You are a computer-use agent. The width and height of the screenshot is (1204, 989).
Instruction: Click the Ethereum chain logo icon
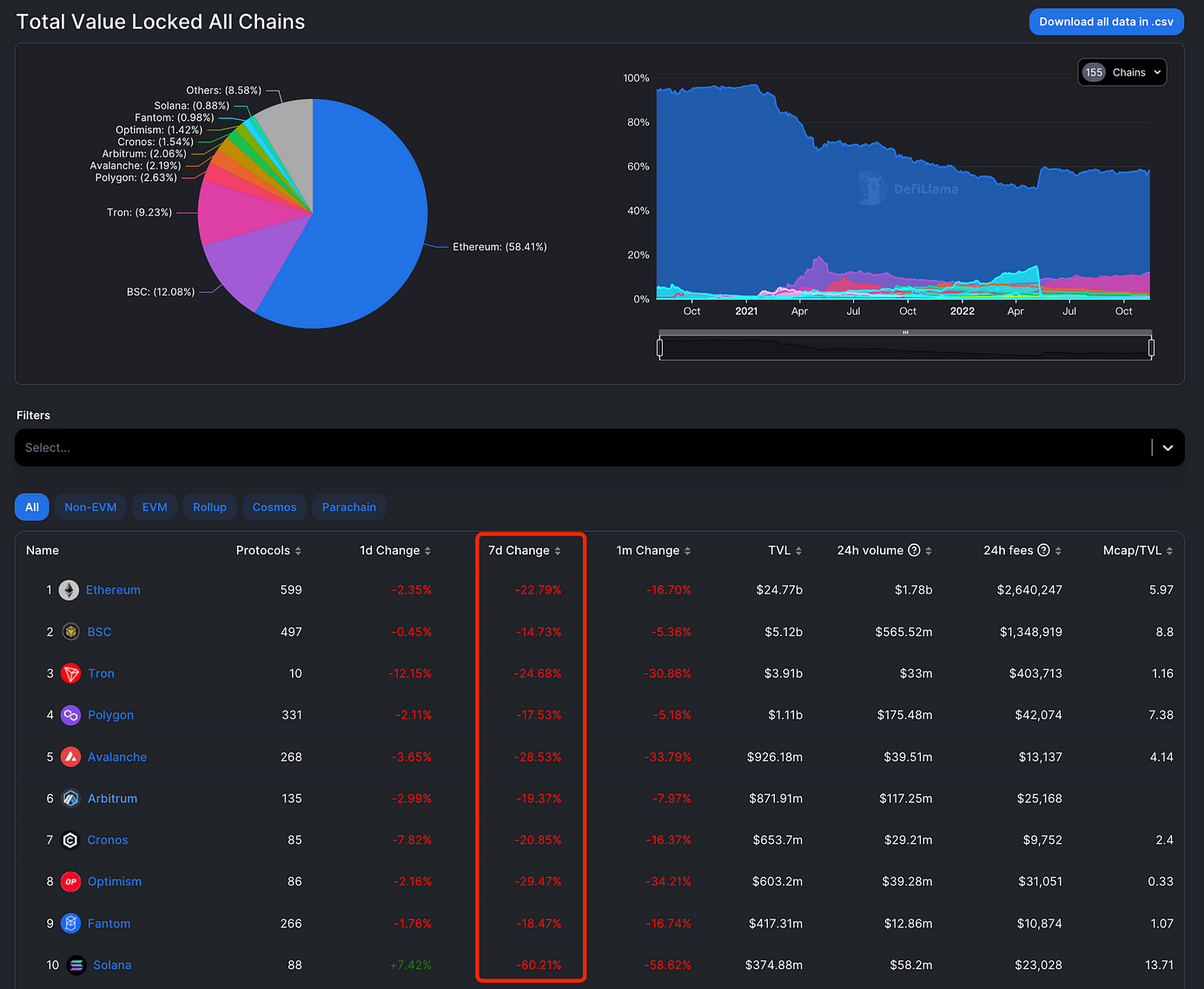pyautogui.click(x=69, y=590)
